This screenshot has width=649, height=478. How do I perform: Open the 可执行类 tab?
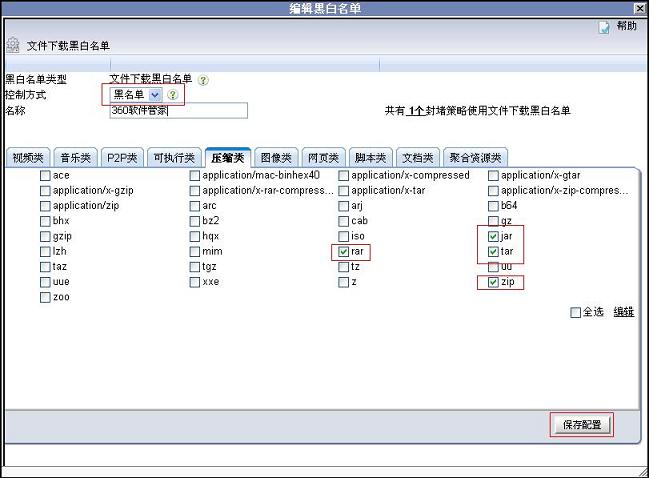[x=173, y=158]
